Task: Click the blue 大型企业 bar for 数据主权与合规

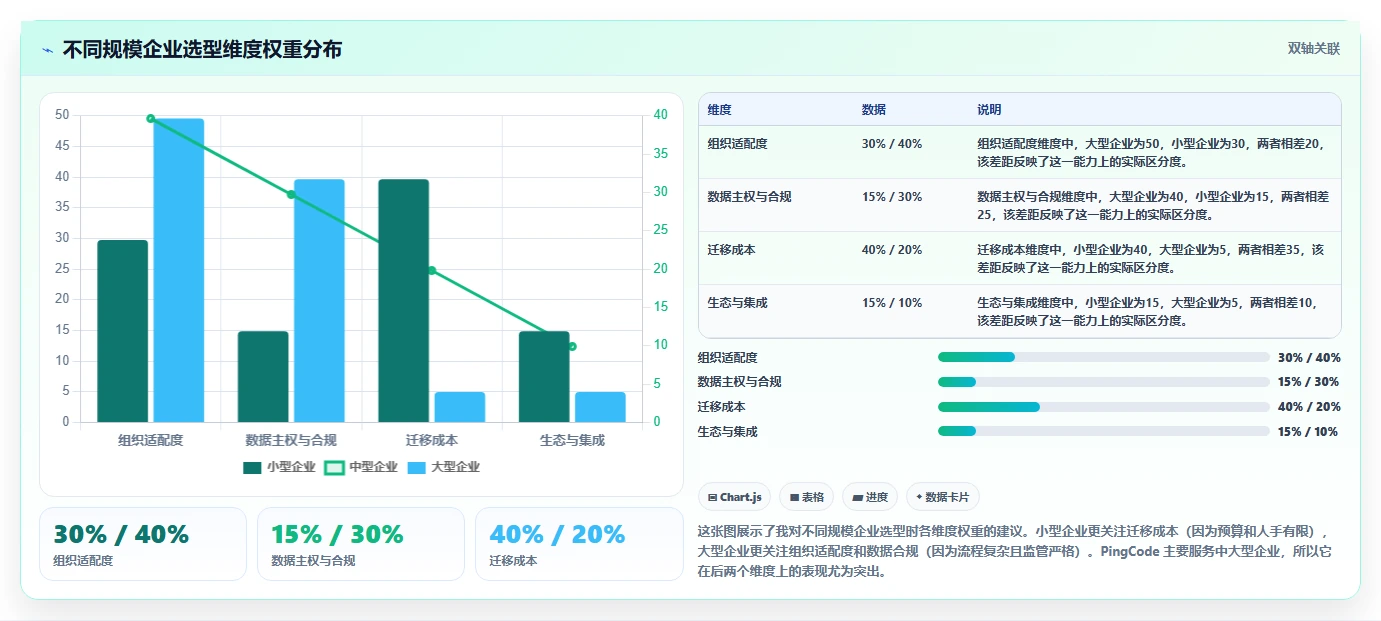Action: pos(319,301)
